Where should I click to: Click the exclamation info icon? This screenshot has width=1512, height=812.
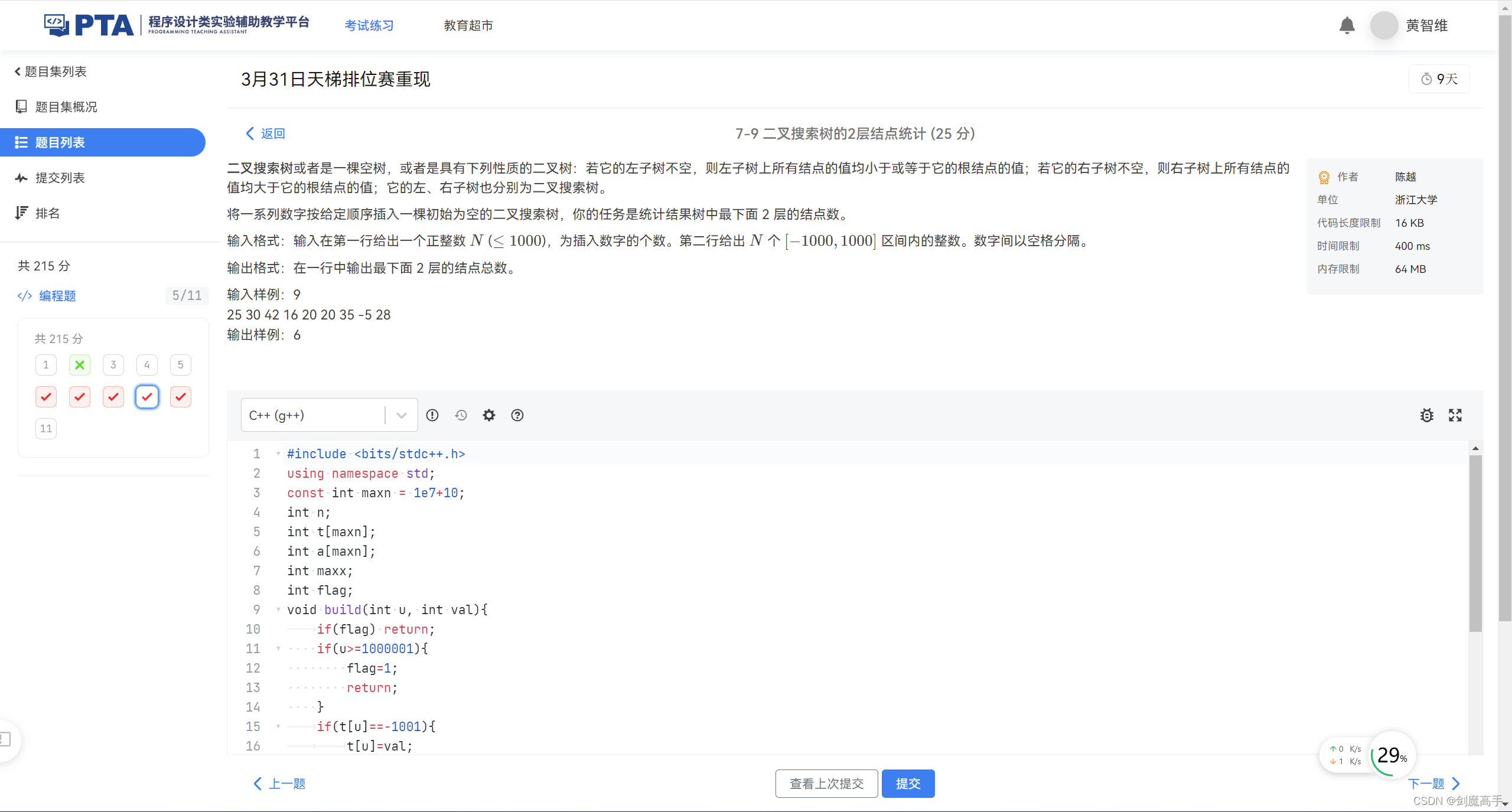pos(432,415)
